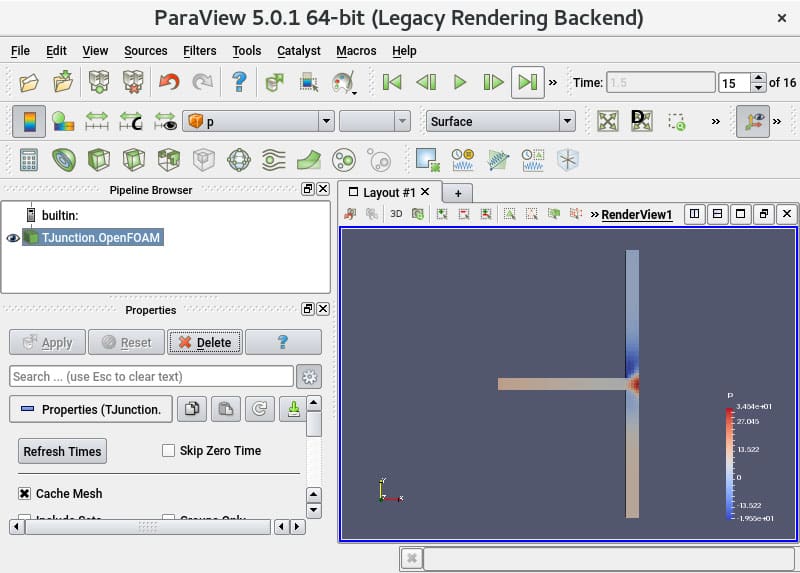Open the Catalyst menu

tap(298, 51)
